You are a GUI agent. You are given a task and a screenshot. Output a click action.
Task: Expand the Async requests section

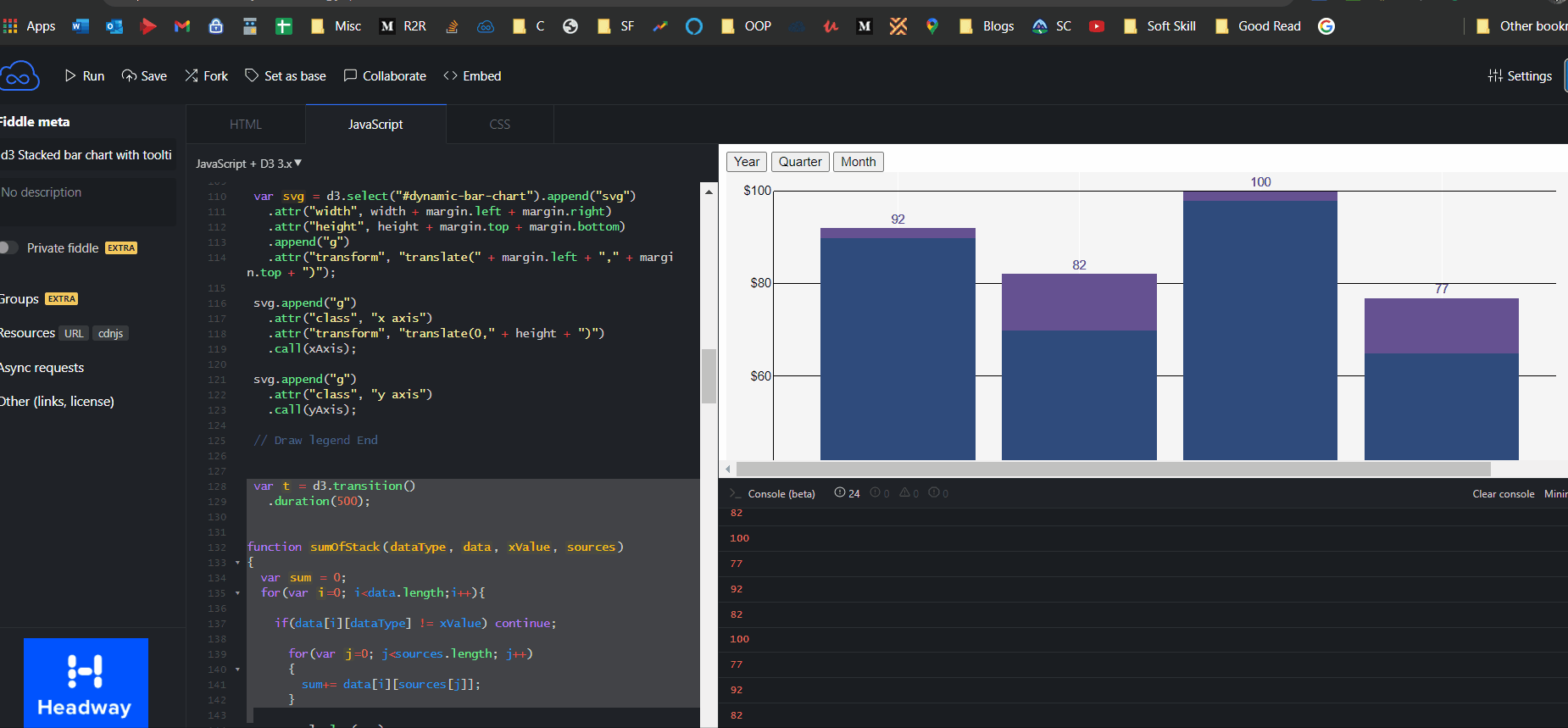coord(42,368)
